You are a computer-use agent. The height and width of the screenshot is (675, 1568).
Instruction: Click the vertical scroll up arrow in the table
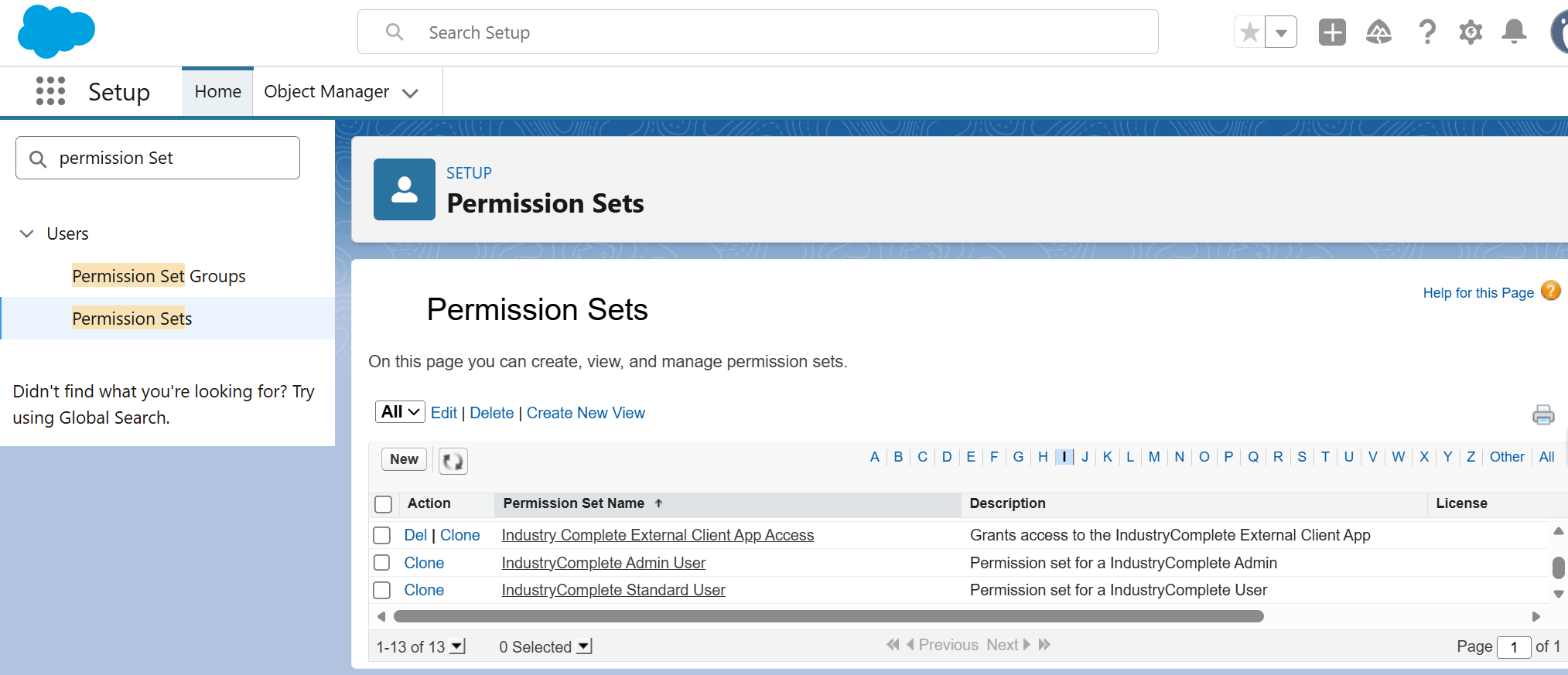(x=1559, y=531)
